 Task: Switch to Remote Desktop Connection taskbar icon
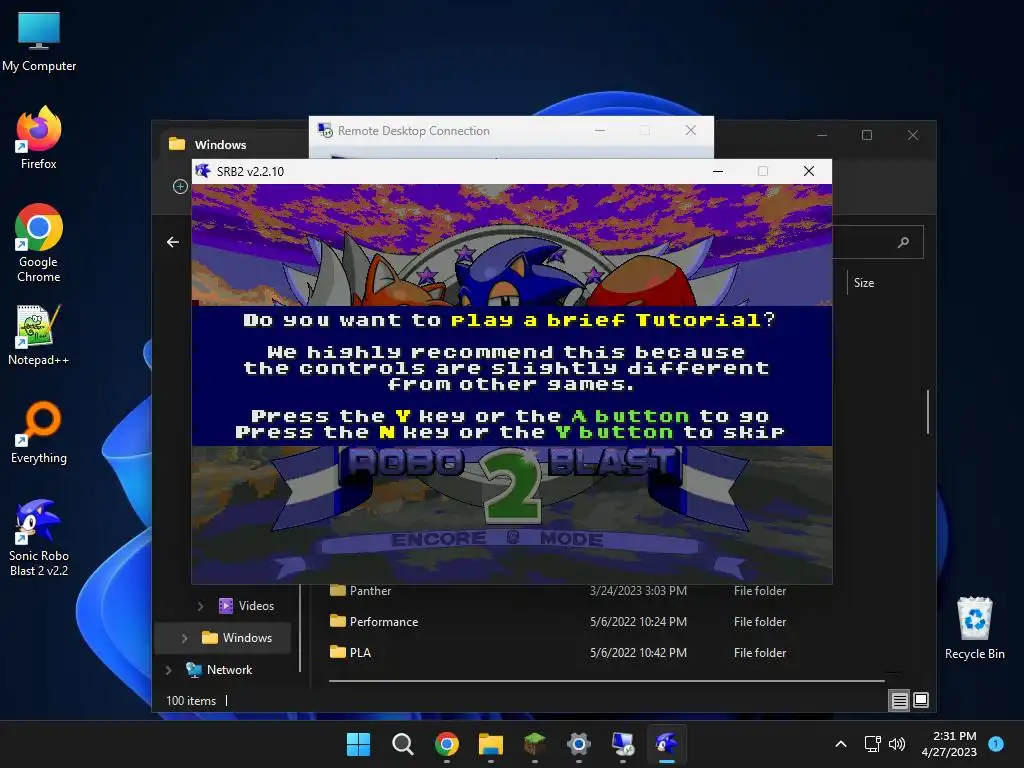tap(622, 744)
